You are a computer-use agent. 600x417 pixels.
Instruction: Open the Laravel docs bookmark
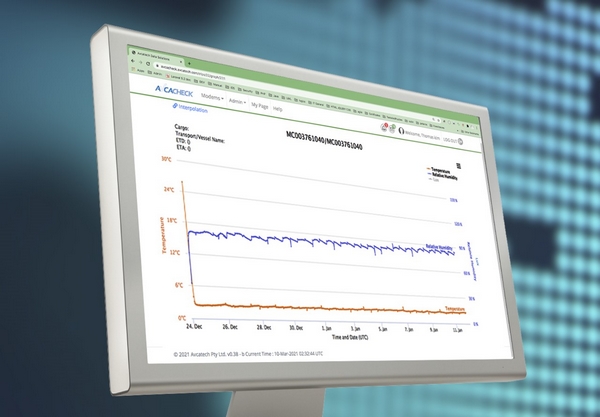click(179, 78)
